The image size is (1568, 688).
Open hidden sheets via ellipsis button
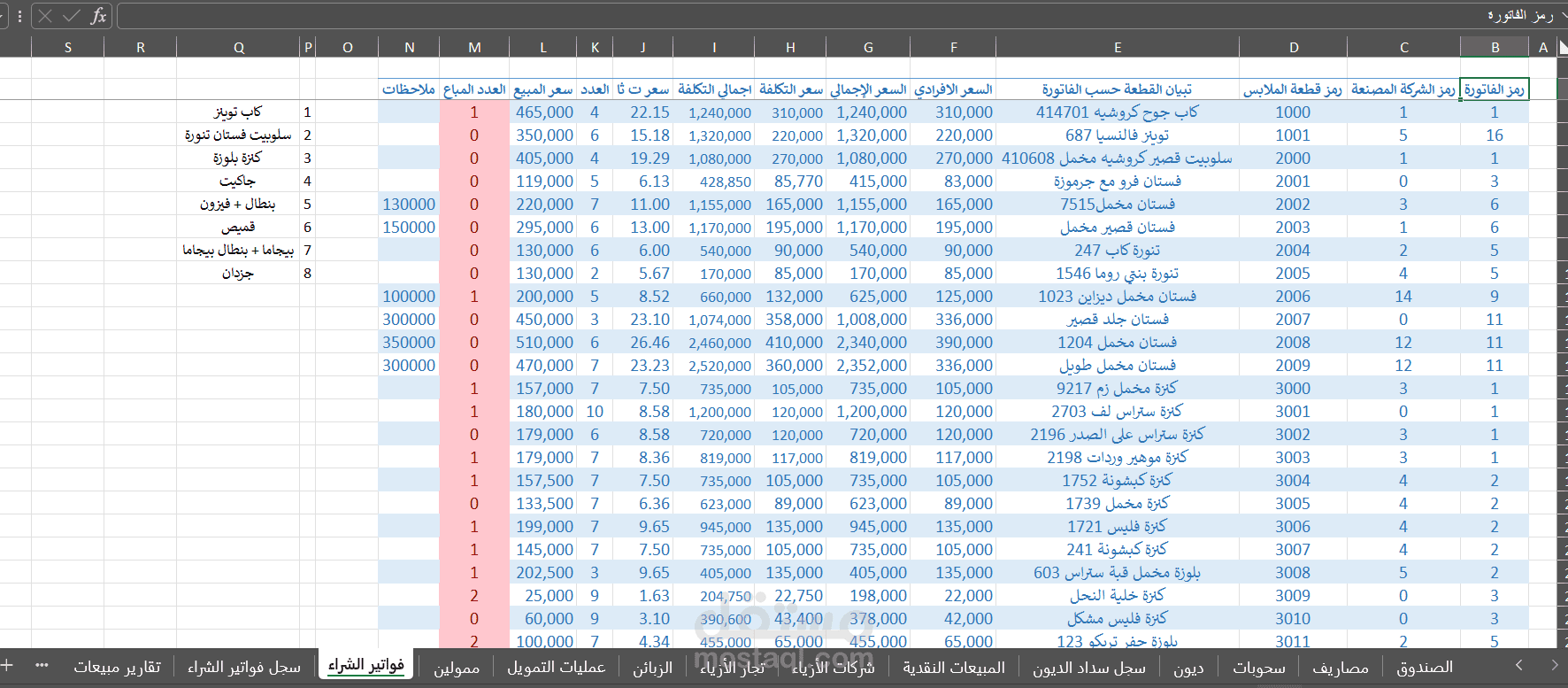coord(42,665)
